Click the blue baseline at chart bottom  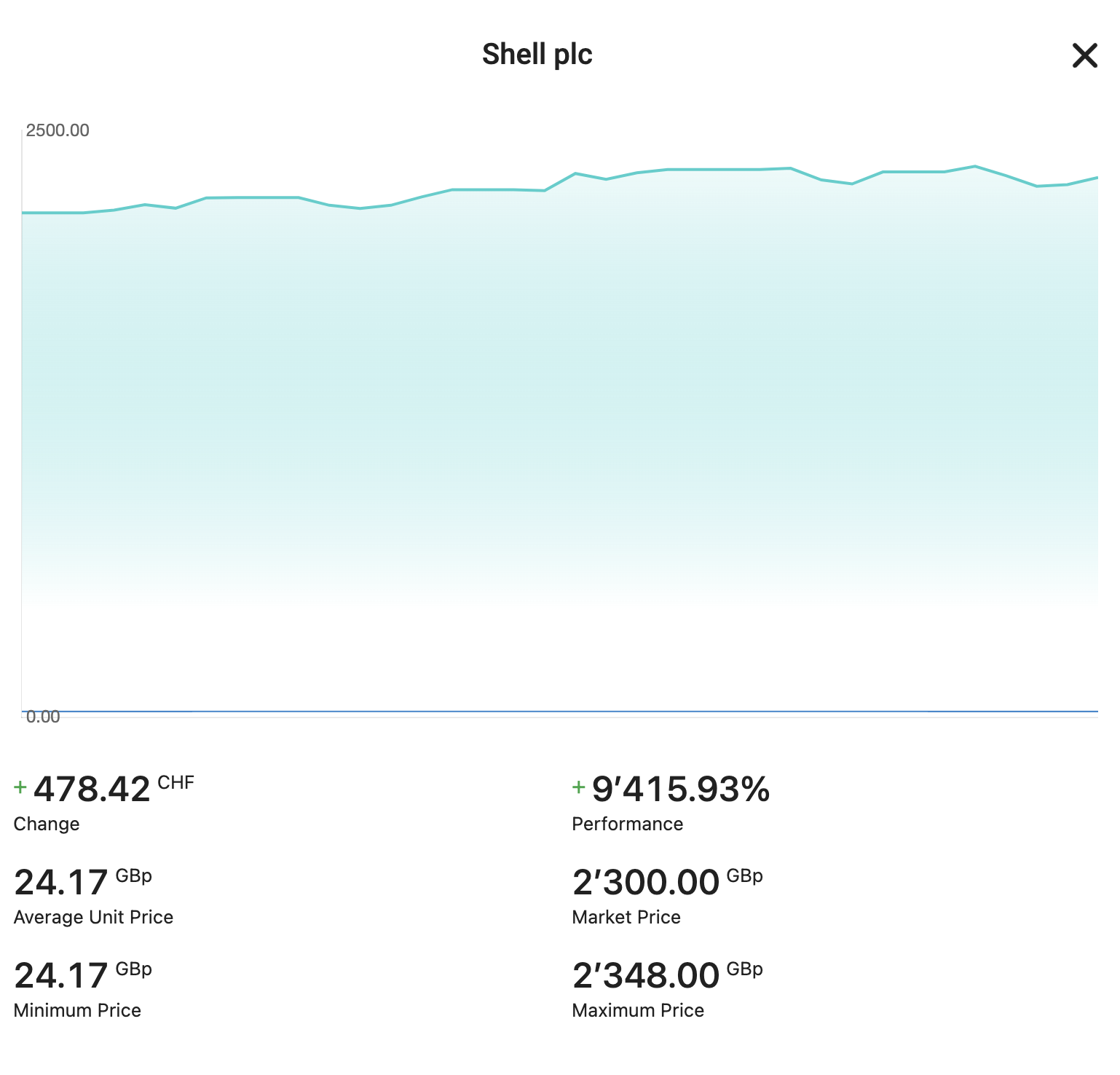561,710
